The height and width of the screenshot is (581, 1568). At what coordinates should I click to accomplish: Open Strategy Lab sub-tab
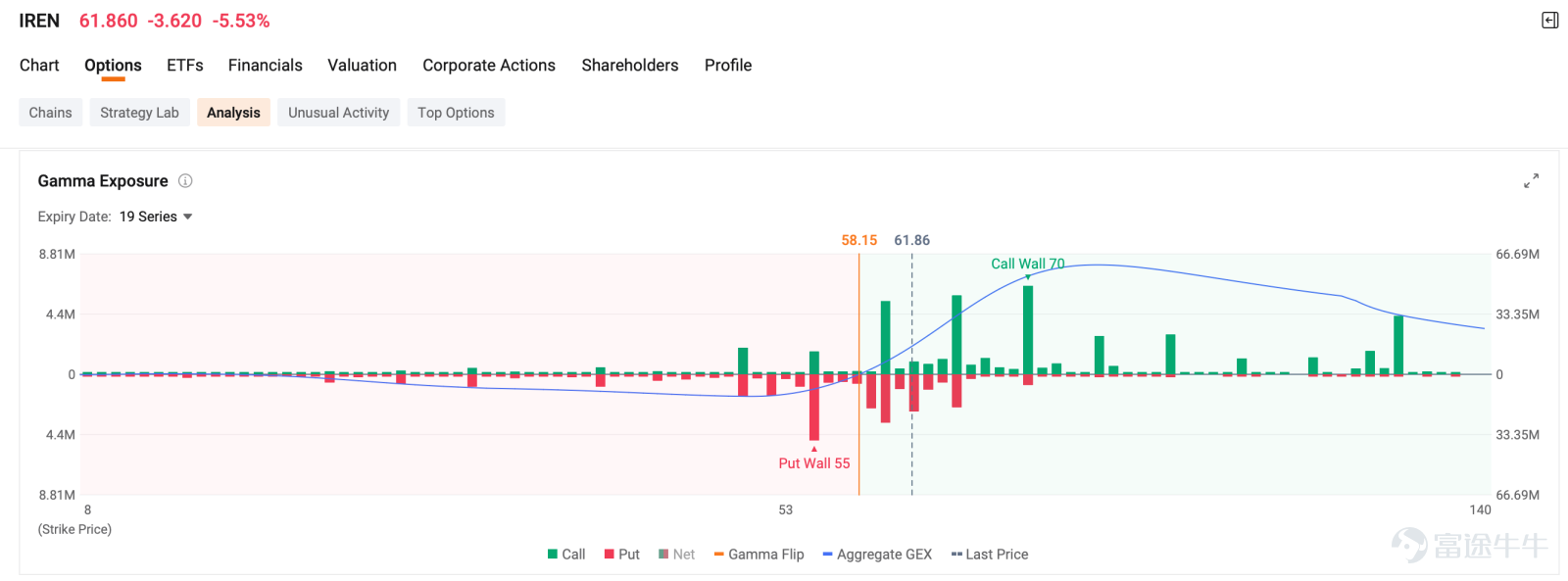140,113
